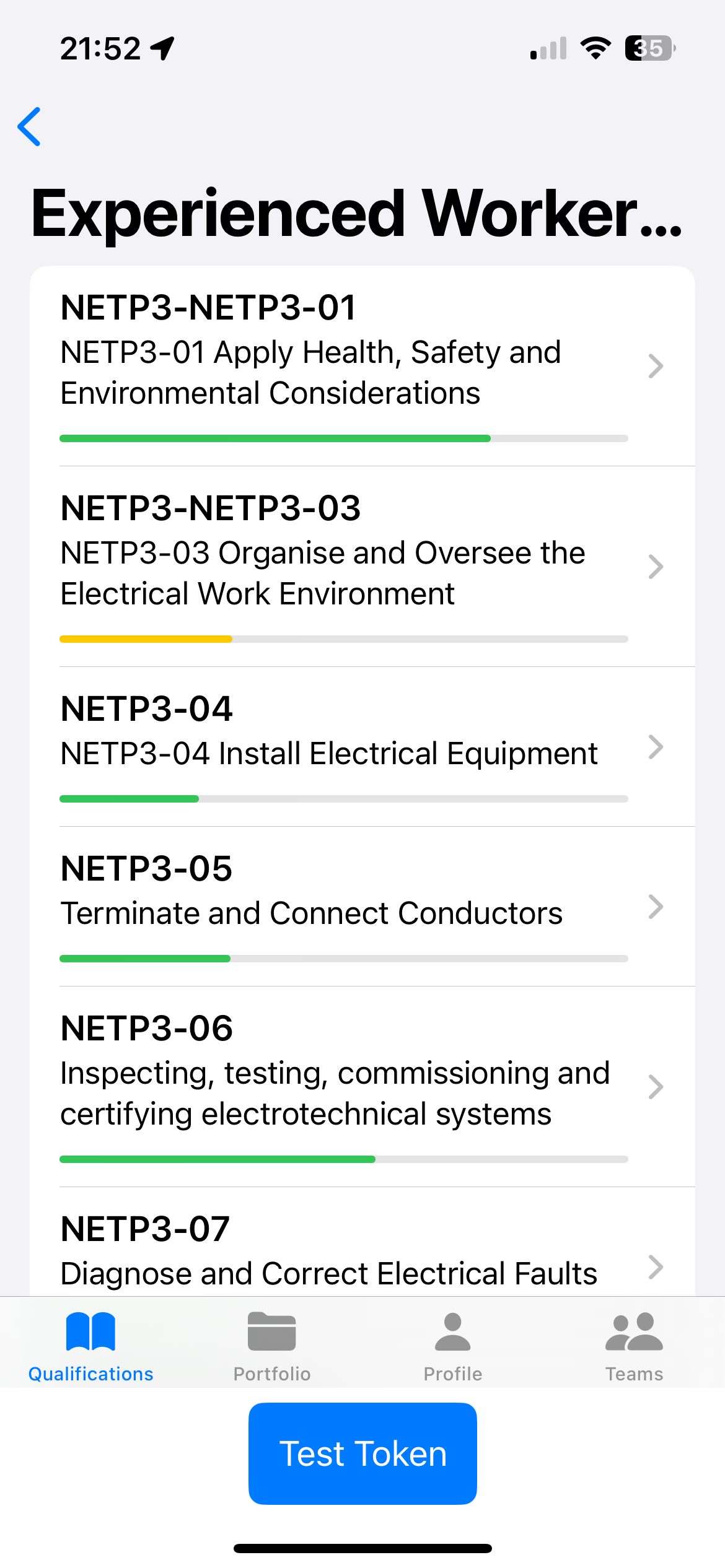The image size is (725, 1568).
Task: Tap the Wi-Fi status icon
Action: coord(595,48)
